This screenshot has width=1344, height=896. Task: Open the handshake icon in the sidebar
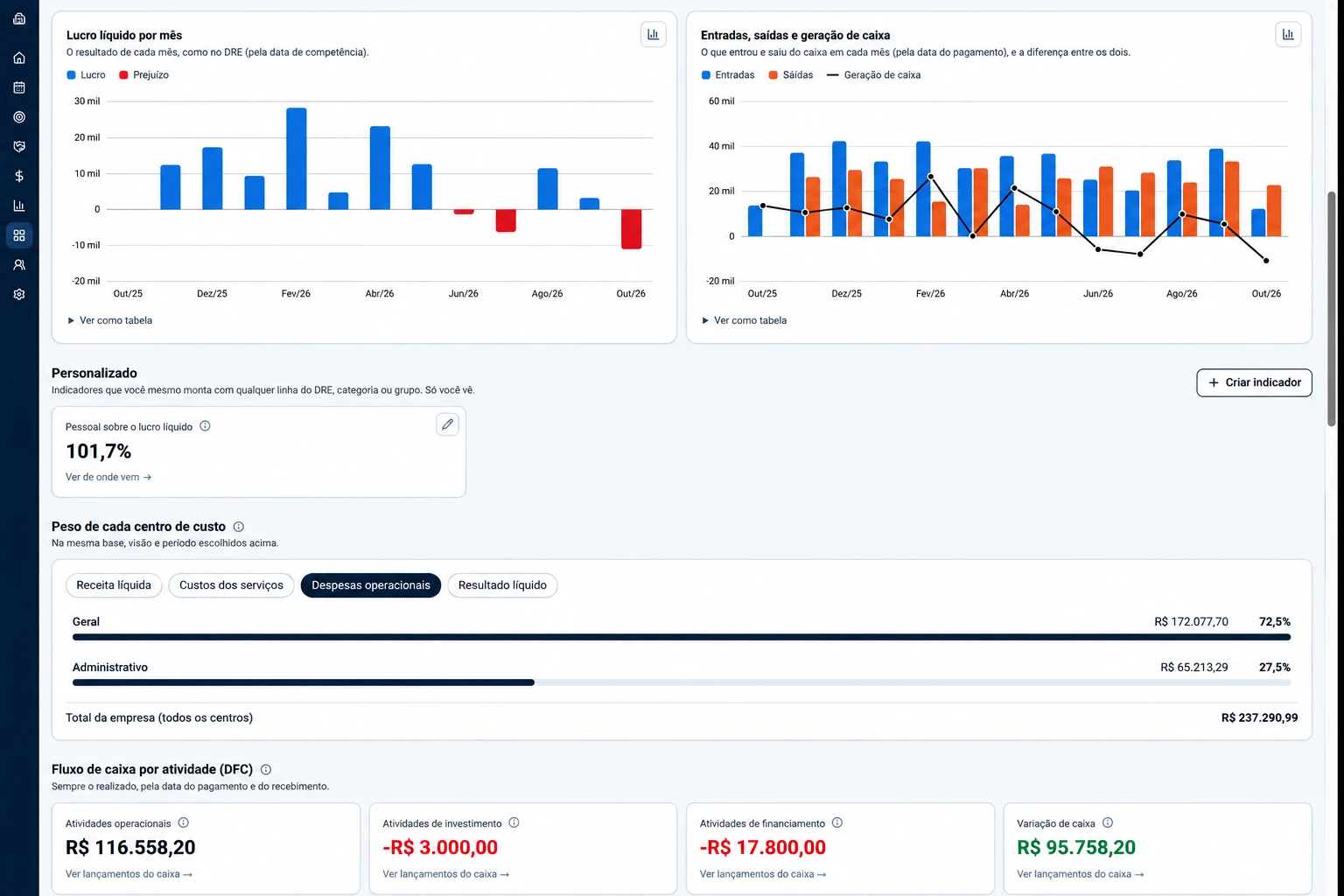tap(19, 147)
